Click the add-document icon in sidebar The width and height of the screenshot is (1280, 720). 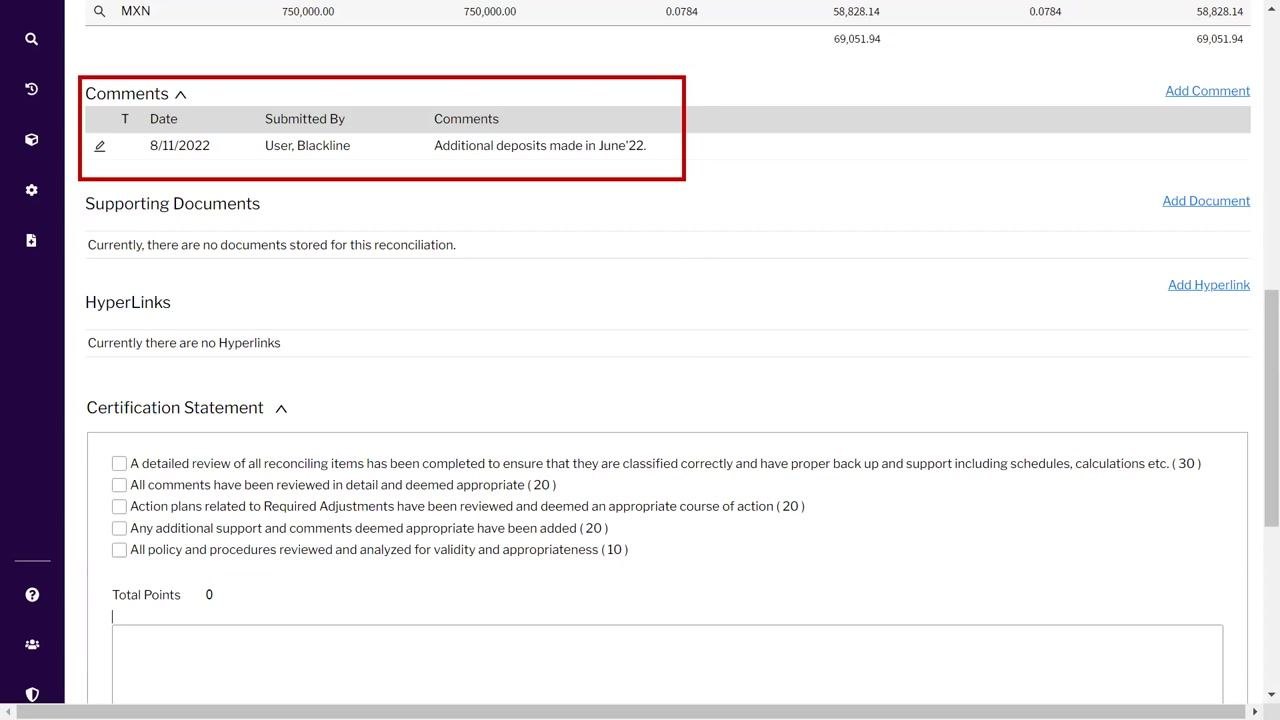(x=32, y=240)
